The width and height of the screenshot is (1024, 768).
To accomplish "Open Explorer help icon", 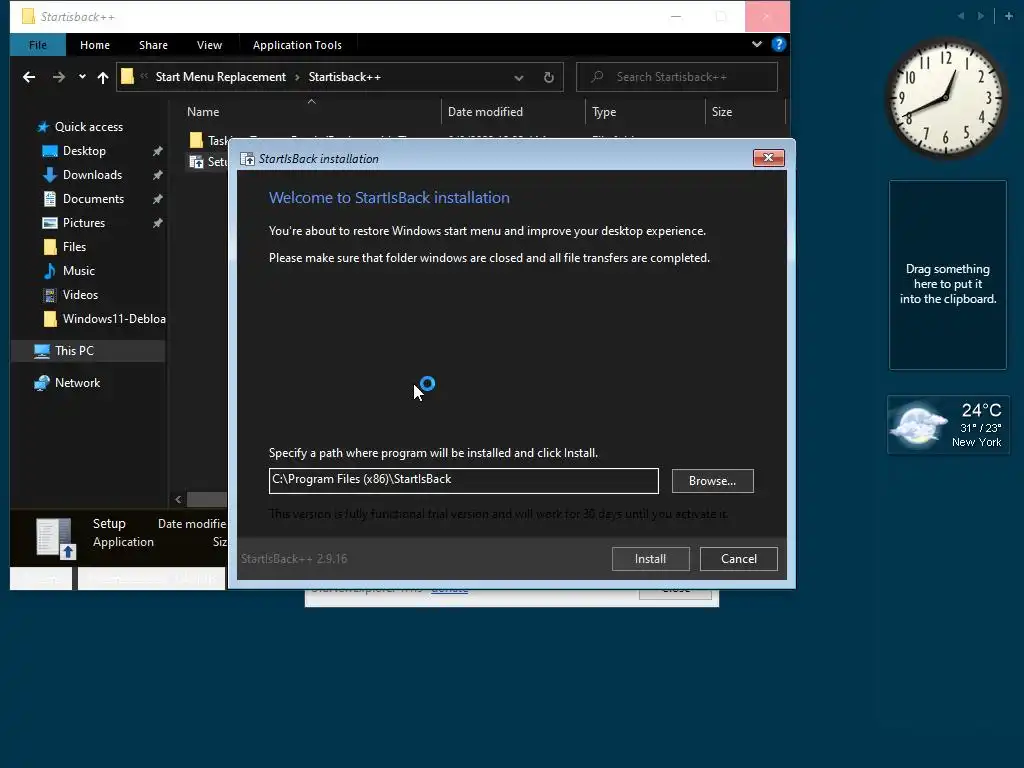I will (778, 44).
